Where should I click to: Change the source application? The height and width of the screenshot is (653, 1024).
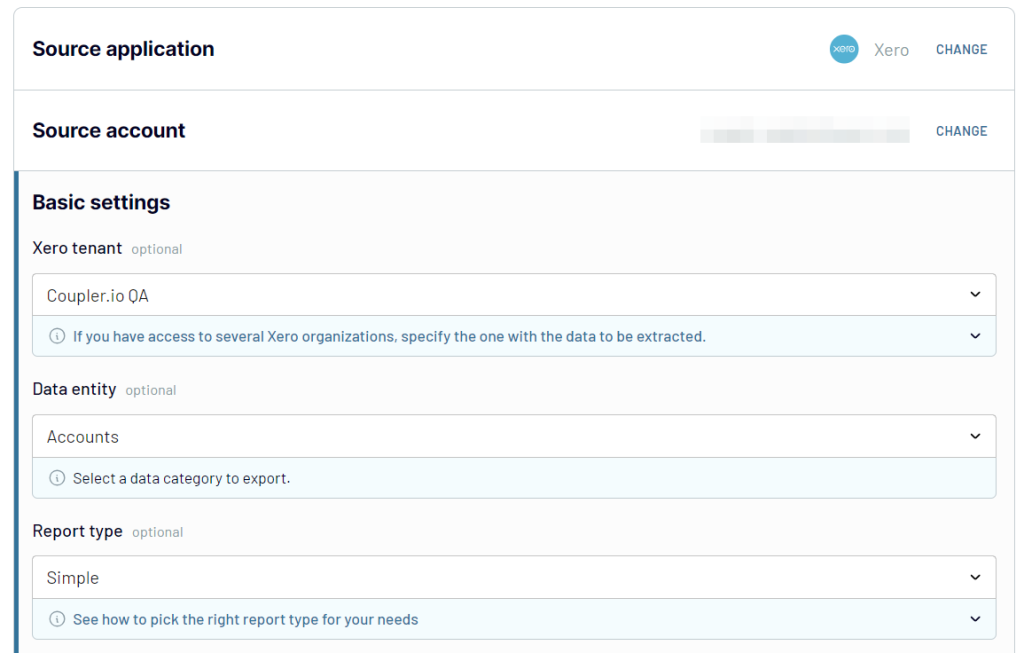961,50
